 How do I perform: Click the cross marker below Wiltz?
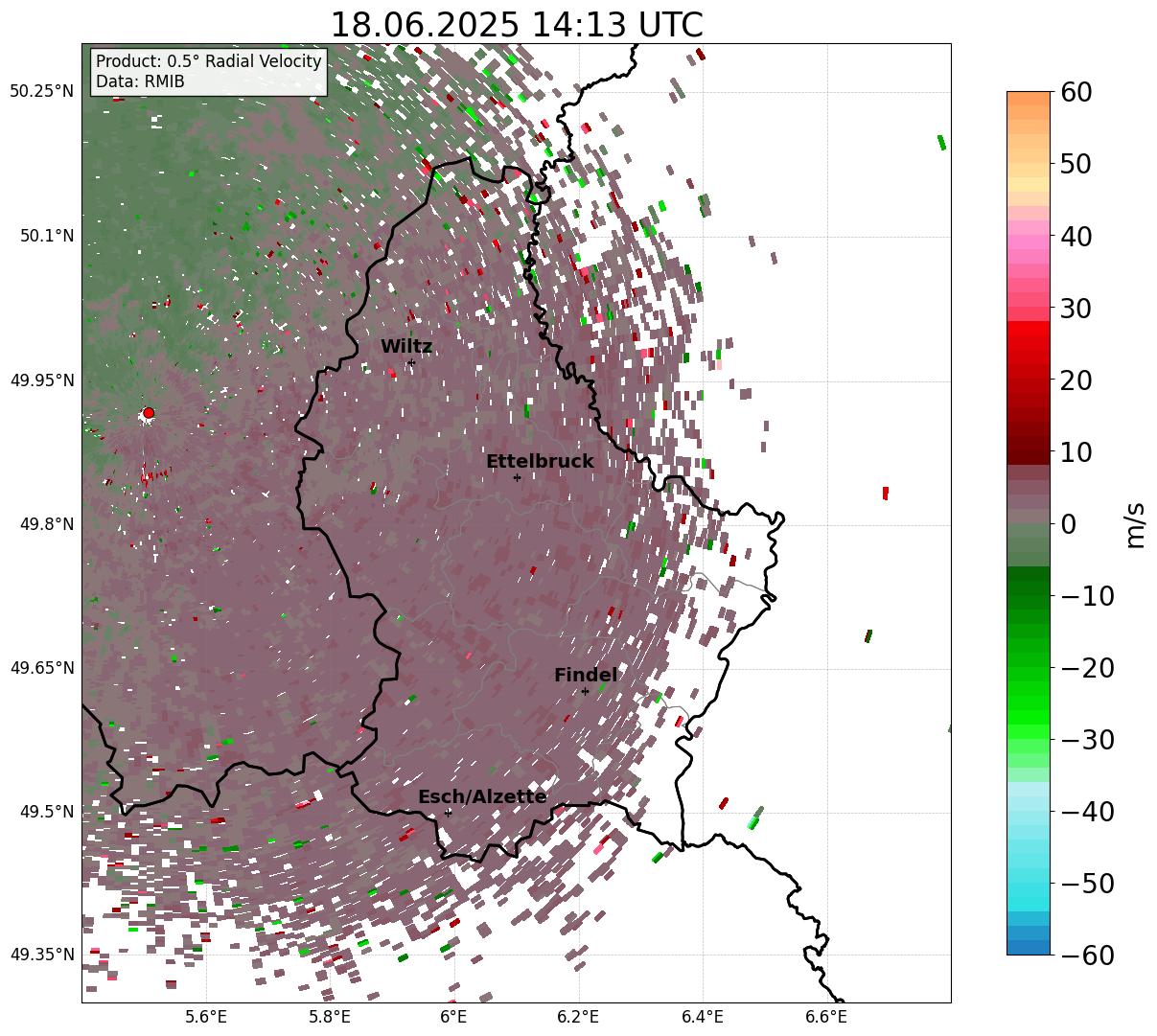click(411, 362)
